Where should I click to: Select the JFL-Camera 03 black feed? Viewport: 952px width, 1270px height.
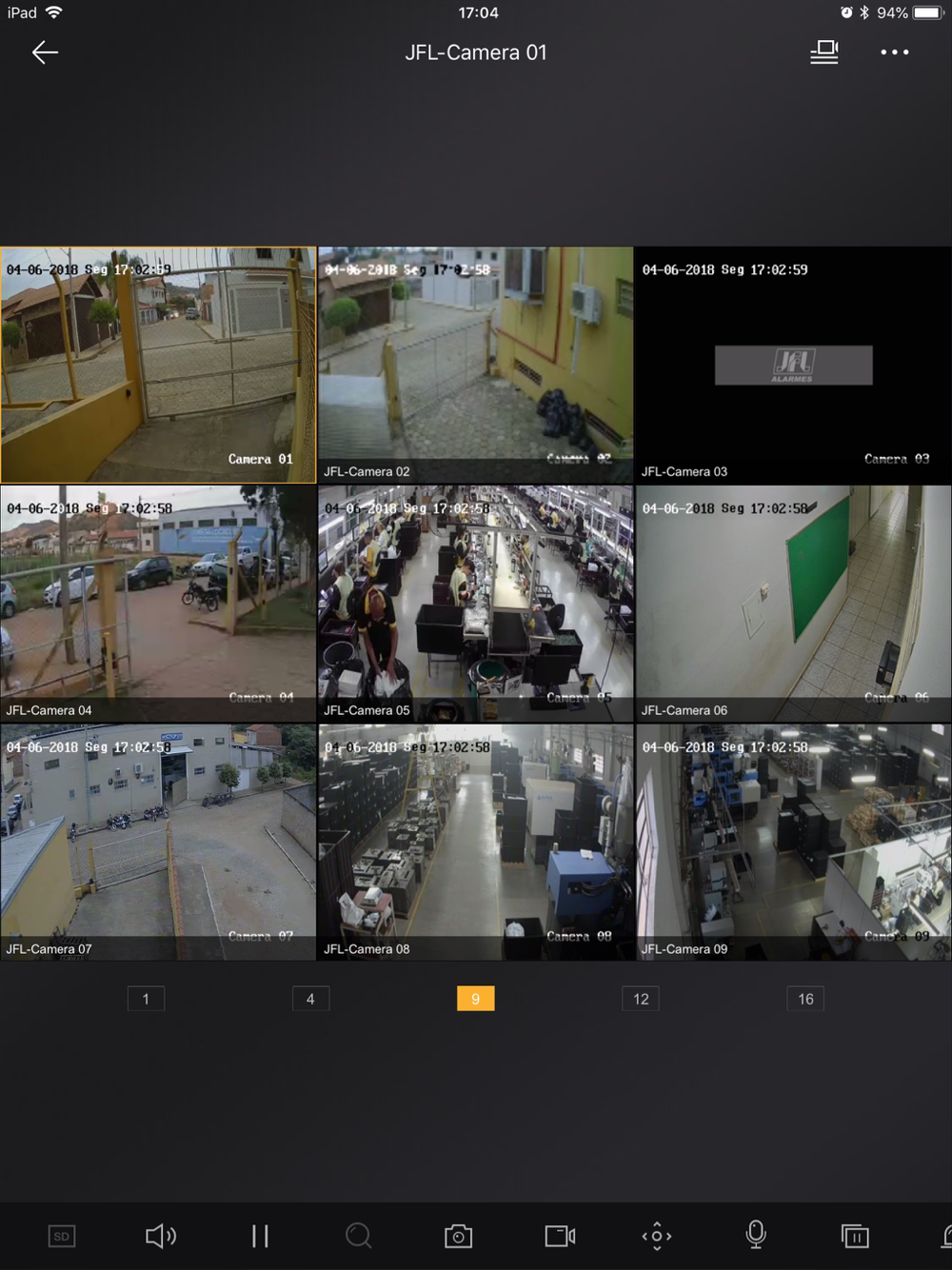click(793, 365)
